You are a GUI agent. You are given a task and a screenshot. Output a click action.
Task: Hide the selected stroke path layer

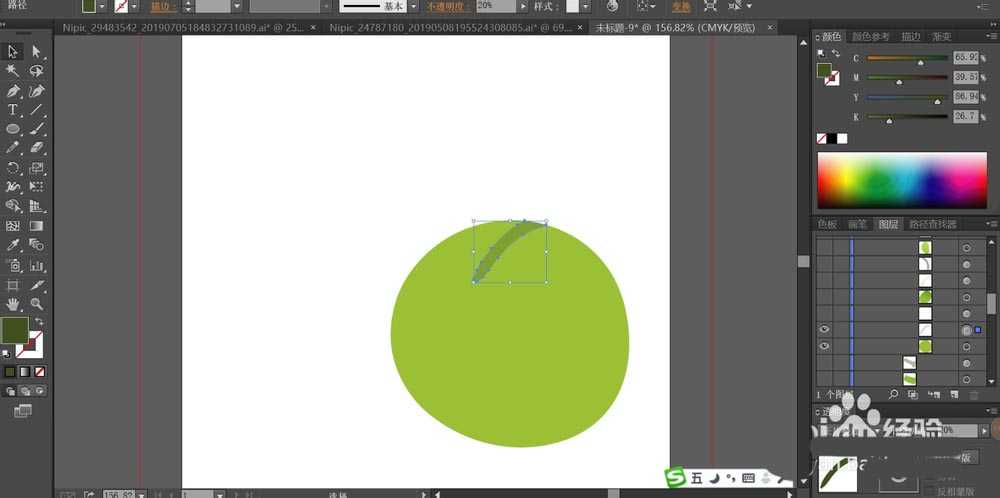click(825, 329)
